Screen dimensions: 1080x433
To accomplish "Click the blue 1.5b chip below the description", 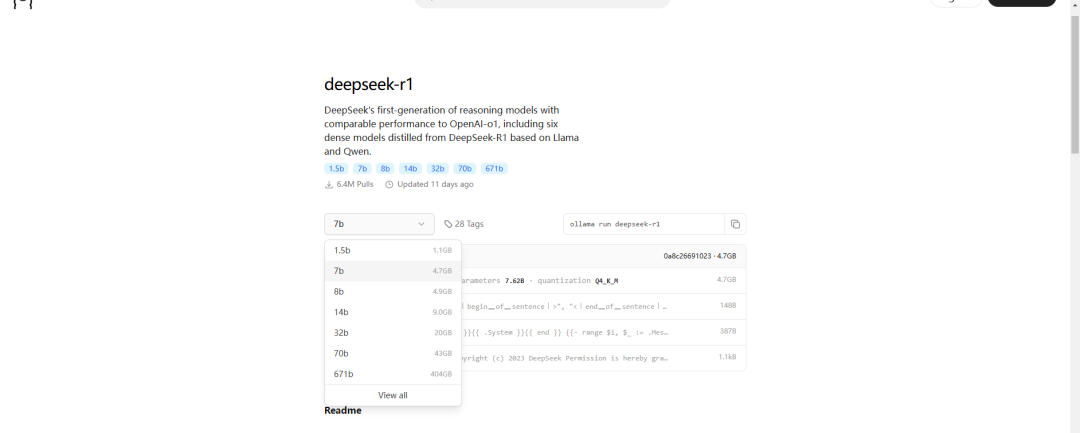I will point(336,169).
